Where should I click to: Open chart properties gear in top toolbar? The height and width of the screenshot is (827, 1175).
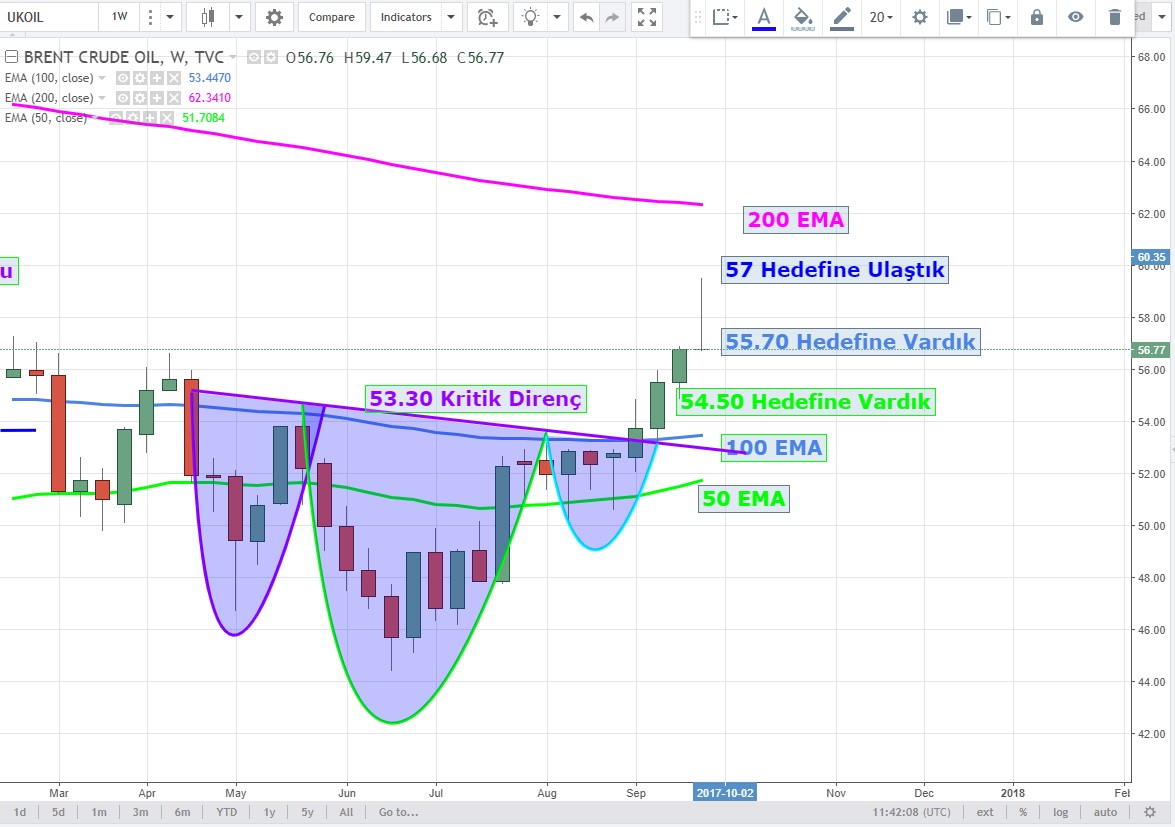click(274, 17)
